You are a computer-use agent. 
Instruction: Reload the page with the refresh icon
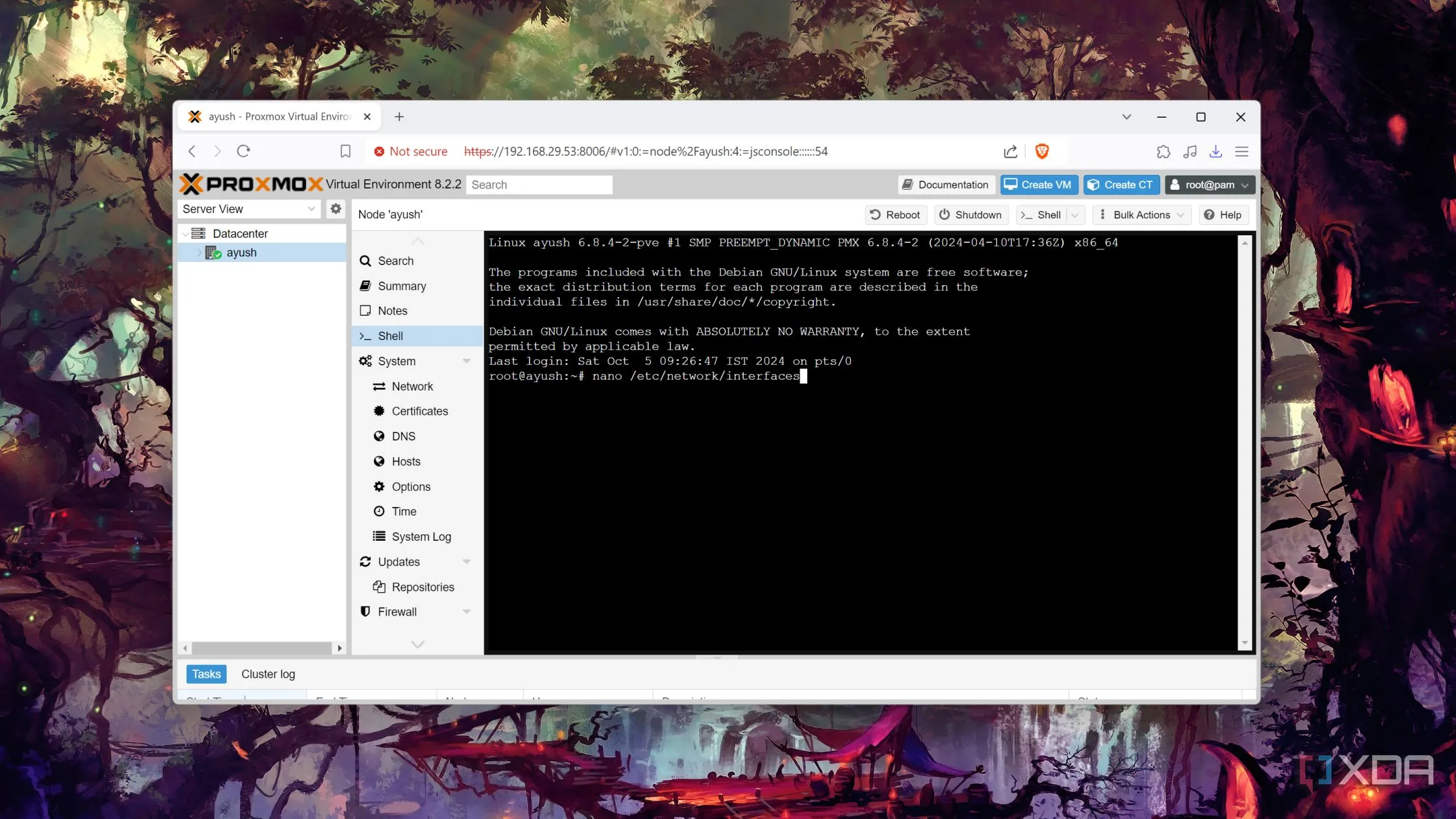tap(244, 151)
